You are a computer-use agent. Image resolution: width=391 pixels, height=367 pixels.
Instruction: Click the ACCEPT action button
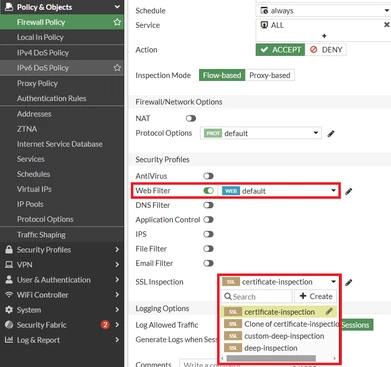(x=280, y=50)
